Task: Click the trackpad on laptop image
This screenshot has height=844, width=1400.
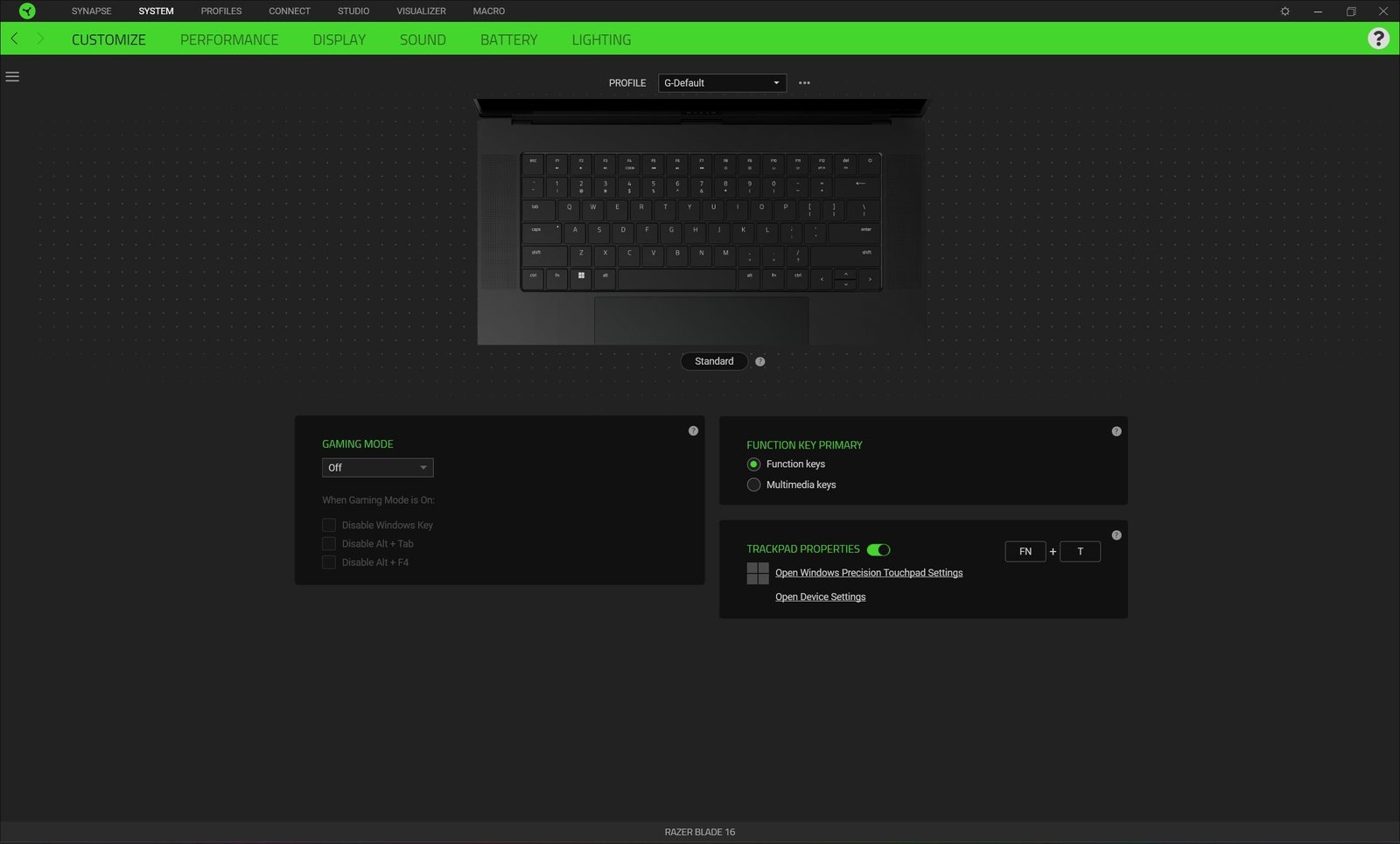Action: (x=701, y=320)
